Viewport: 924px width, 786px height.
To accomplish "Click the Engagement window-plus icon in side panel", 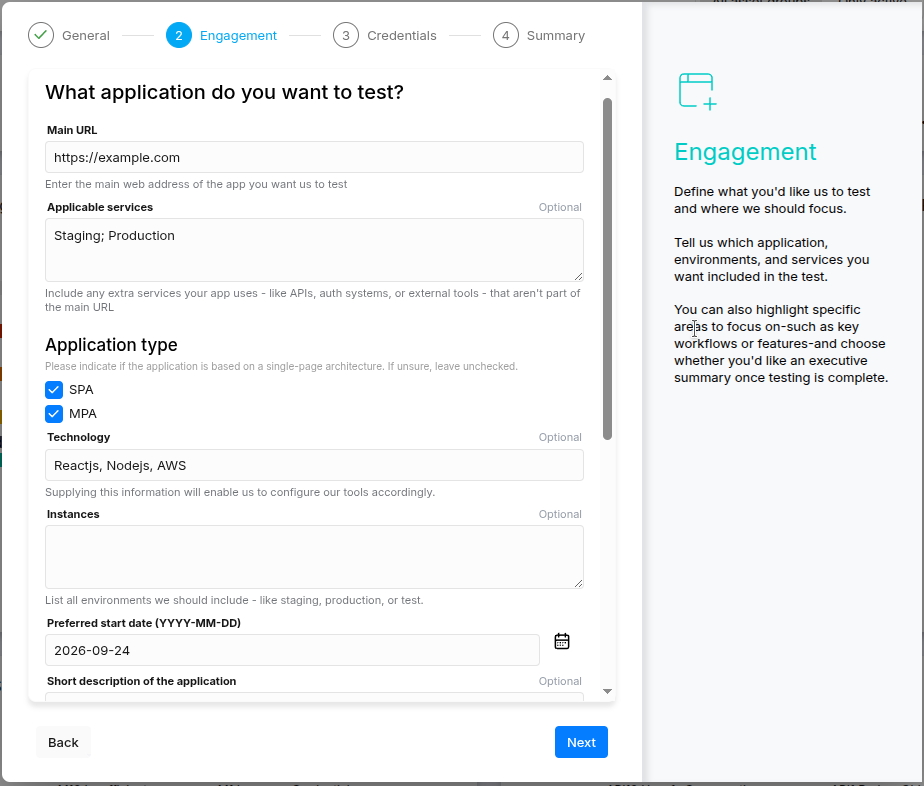I will coord(698,91).
